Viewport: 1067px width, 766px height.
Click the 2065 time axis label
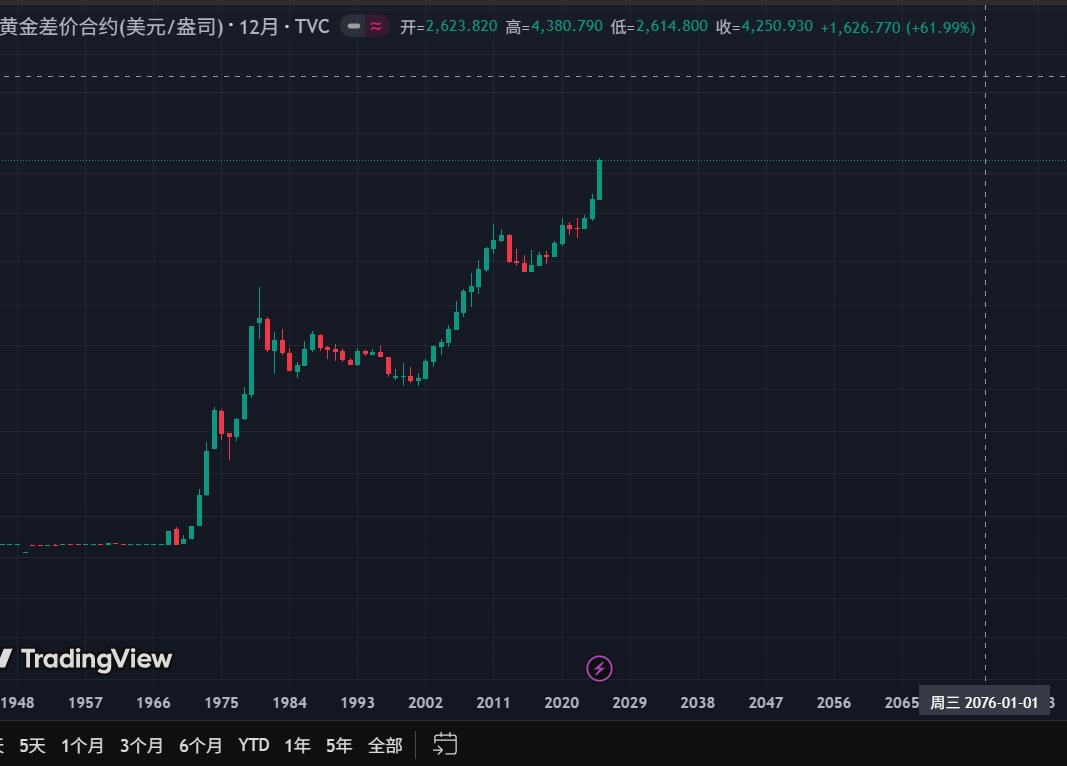[x=901, y=703]
